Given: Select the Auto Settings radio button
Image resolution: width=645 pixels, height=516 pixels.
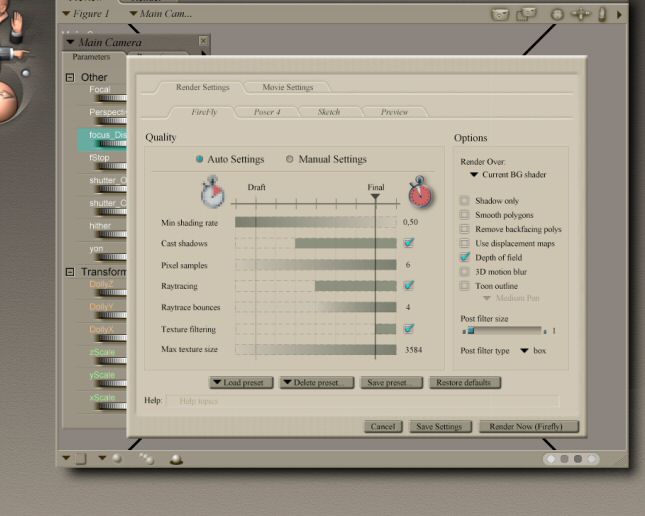Looking at the screenshot, I should coord(200,159).
